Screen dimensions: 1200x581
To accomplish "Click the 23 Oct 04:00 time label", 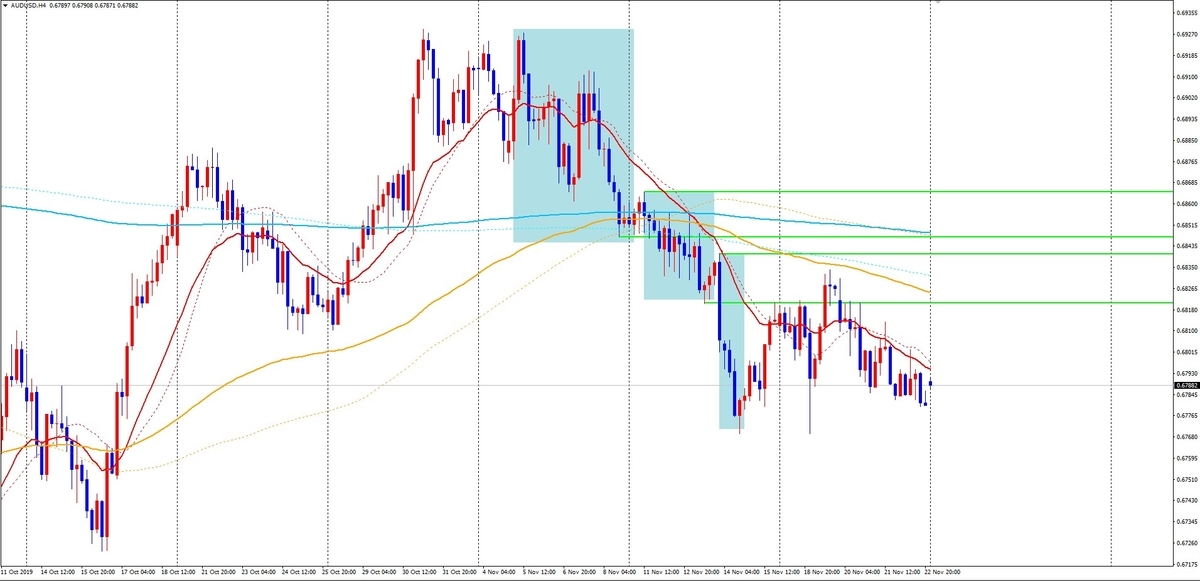I will [x=260, y=573].
